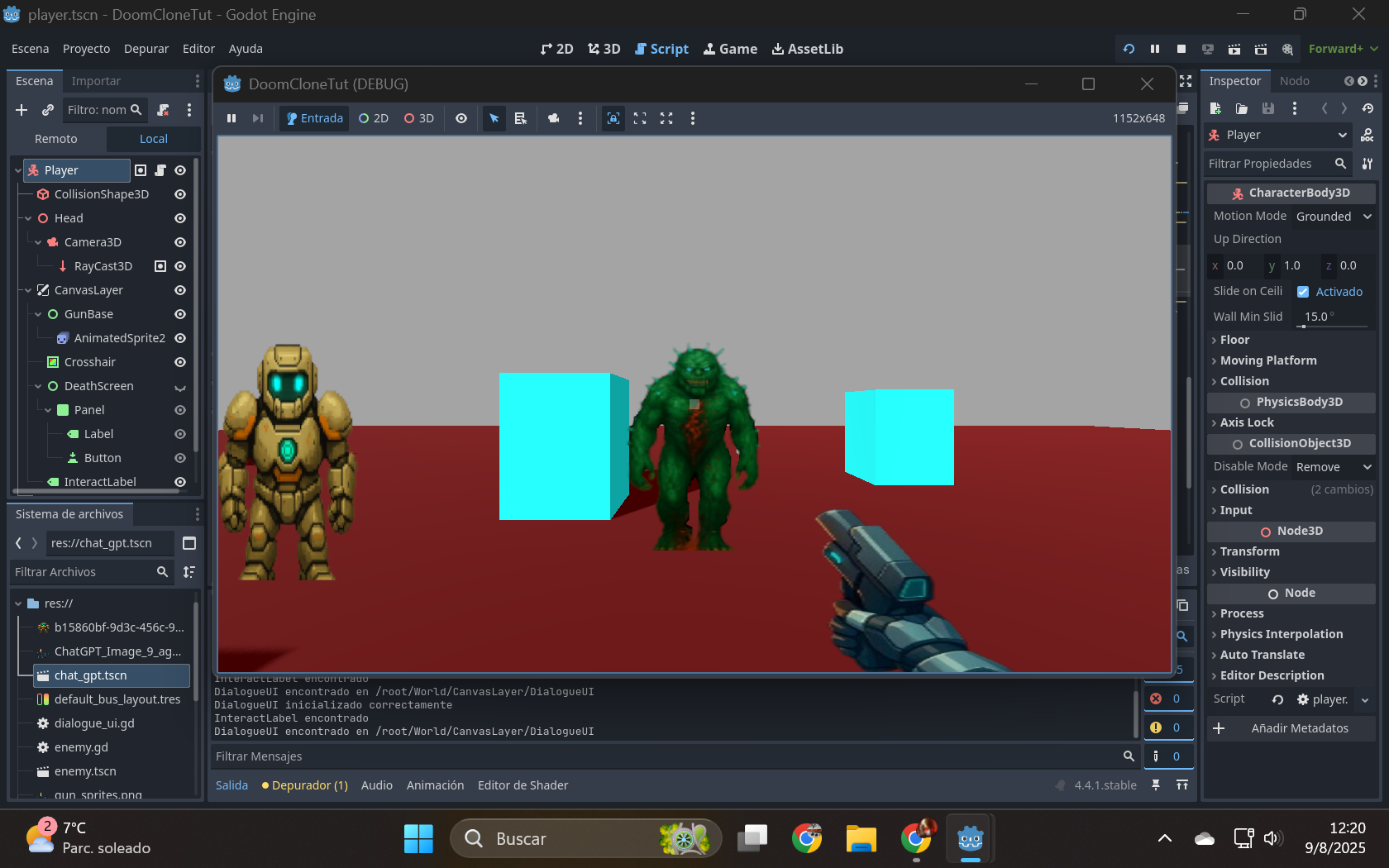This screenshot has width=1389, height=868.
Task: Select the Remoto scene tree button
Action: coord(56,139)
